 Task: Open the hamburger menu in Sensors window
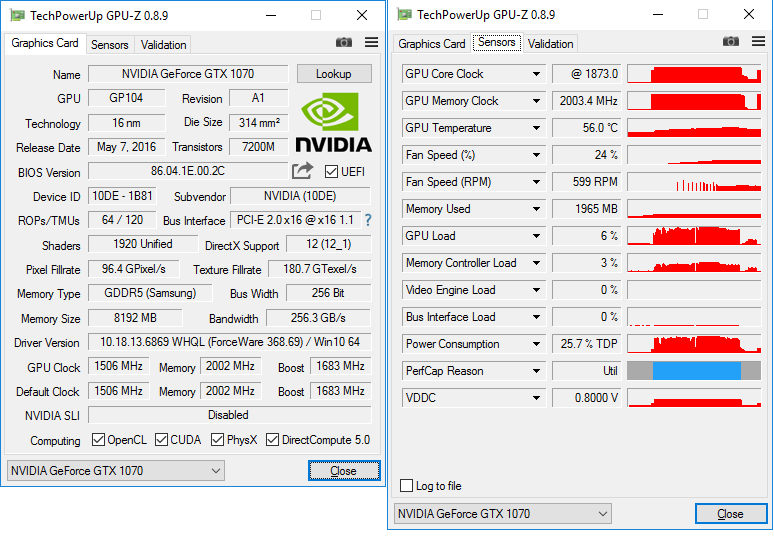click(x=758, y=42)
